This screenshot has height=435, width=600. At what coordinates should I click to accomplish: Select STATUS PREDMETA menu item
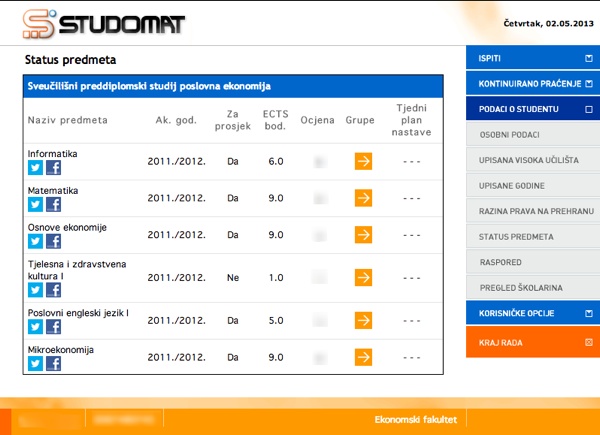[x=533, y=236]
